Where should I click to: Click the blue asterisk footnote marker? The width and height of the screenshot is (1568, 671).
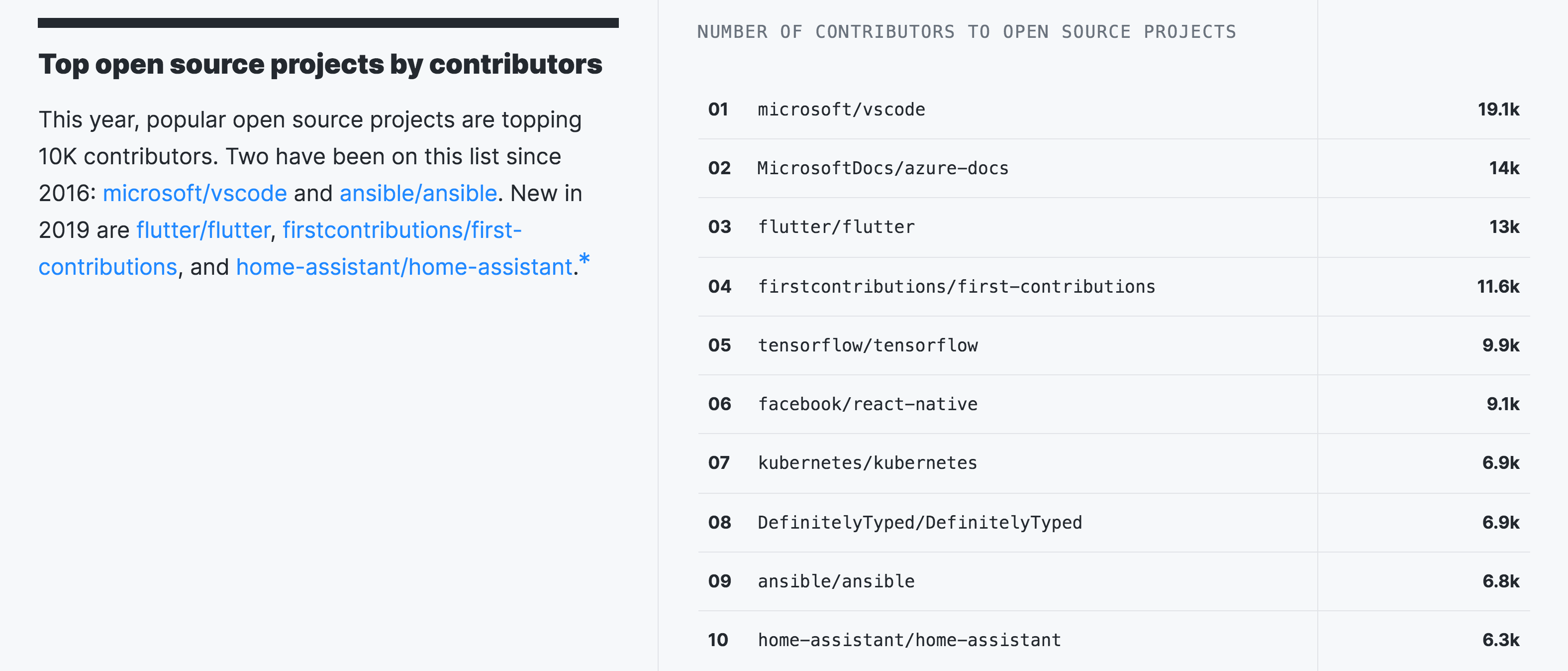585,260
